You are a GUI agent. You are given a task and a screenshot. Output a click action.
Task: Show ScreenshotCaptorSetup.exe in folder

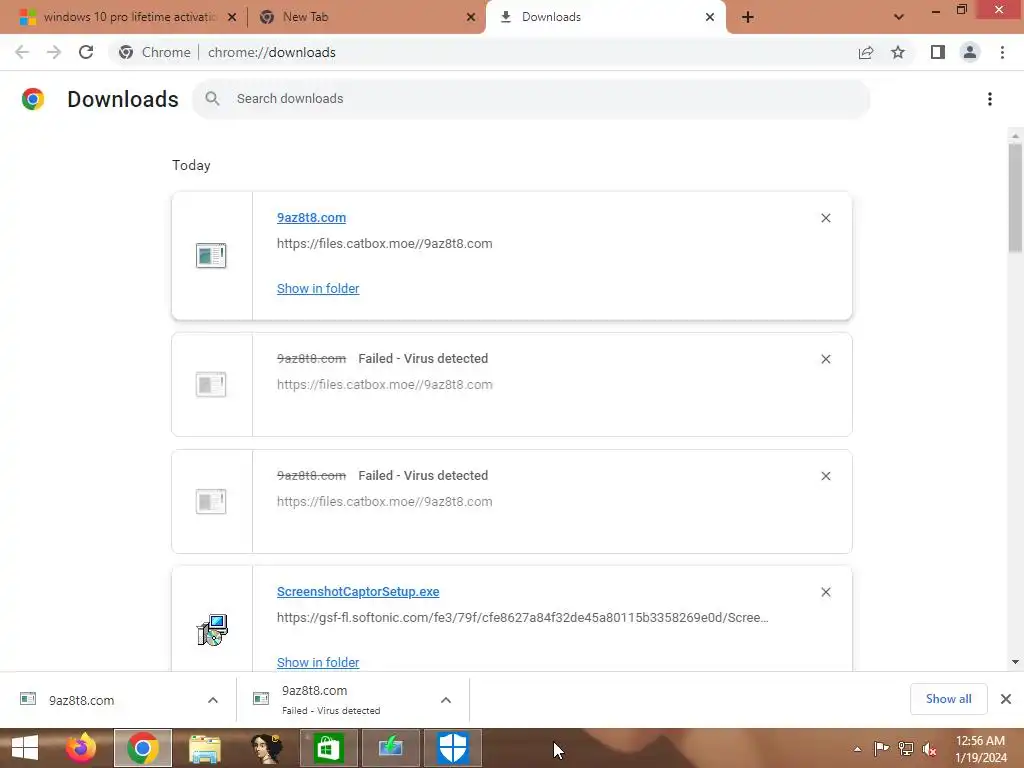pos(318,663)
